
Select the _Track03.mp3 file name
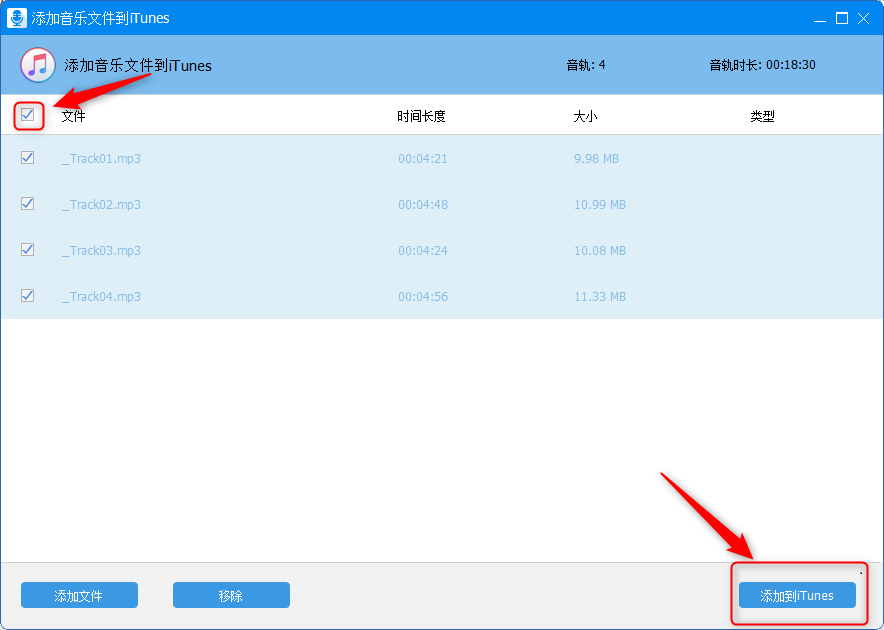click(101, 250)
